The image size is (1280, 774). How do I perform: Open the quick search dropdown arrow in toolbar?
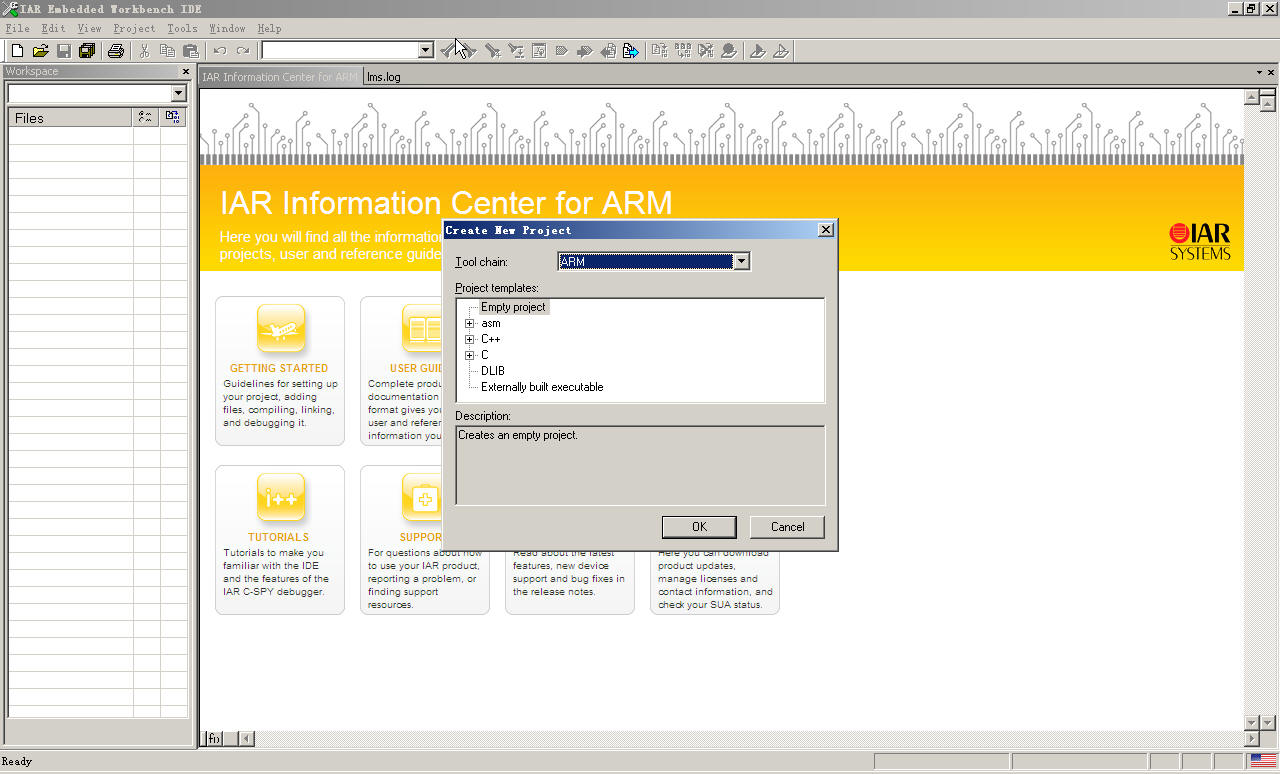(425, 50)
